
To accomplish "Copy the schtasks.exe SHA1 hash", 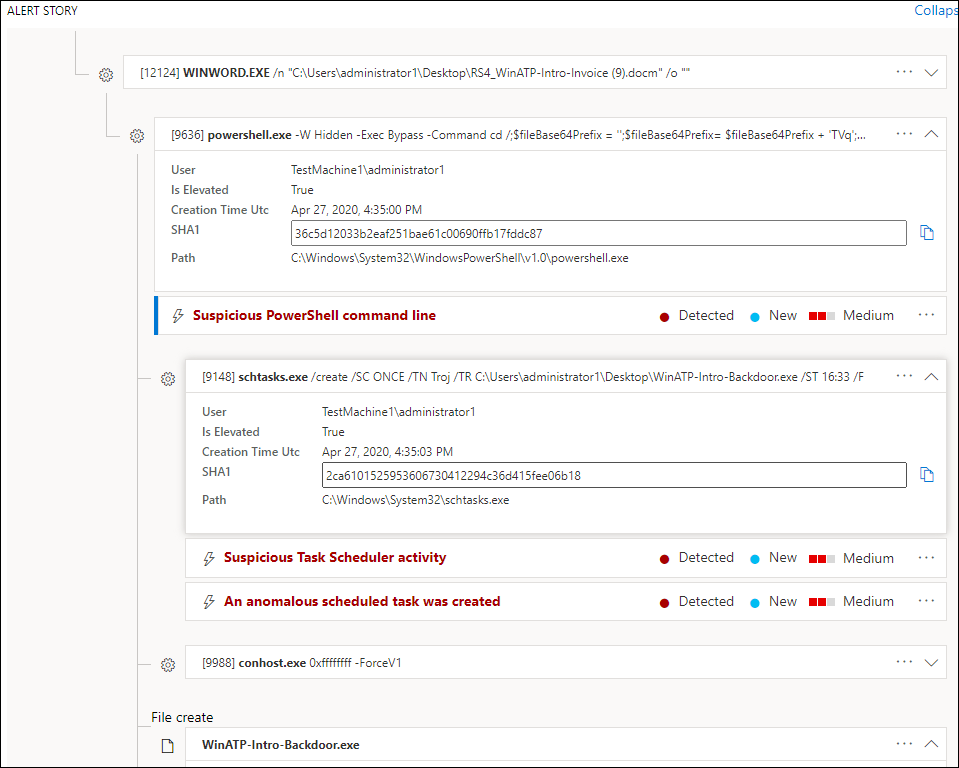I will pos(927,475).
